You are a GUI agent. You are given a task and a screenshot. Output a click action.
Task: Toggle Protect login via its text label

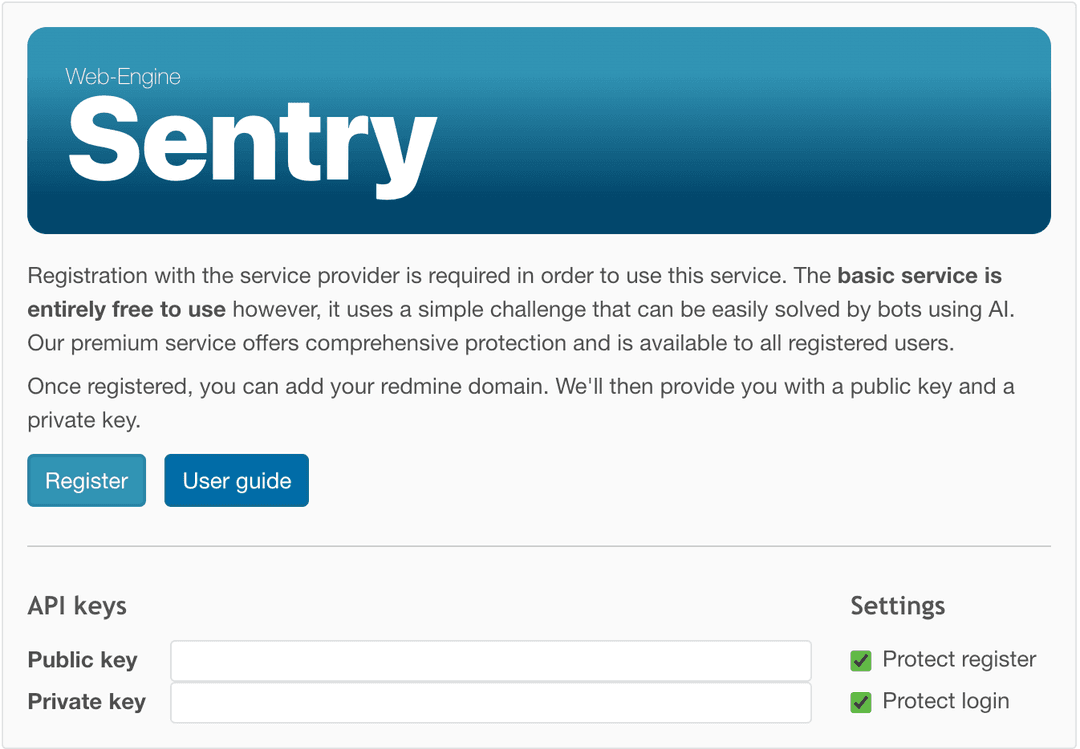tap(946, 702)
